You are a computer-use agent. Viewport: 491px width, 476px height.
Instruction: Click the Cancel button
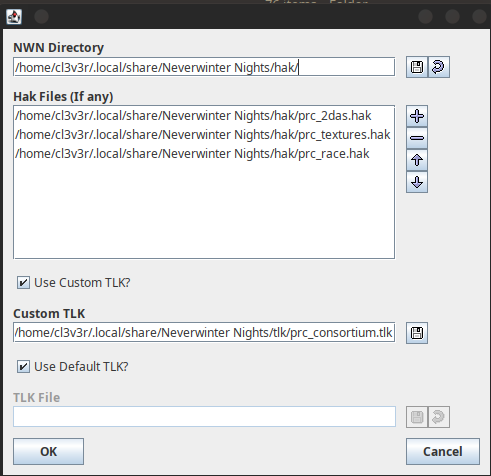tap(443, 451)
